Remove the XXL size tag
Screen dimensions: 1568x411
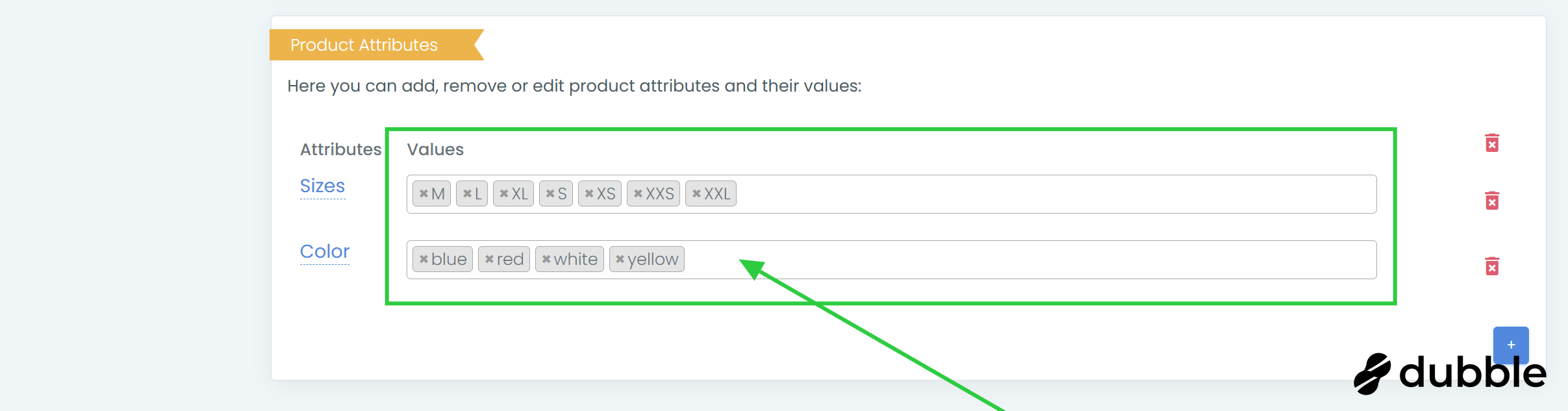pyautogui.click(x=696, y=193)
